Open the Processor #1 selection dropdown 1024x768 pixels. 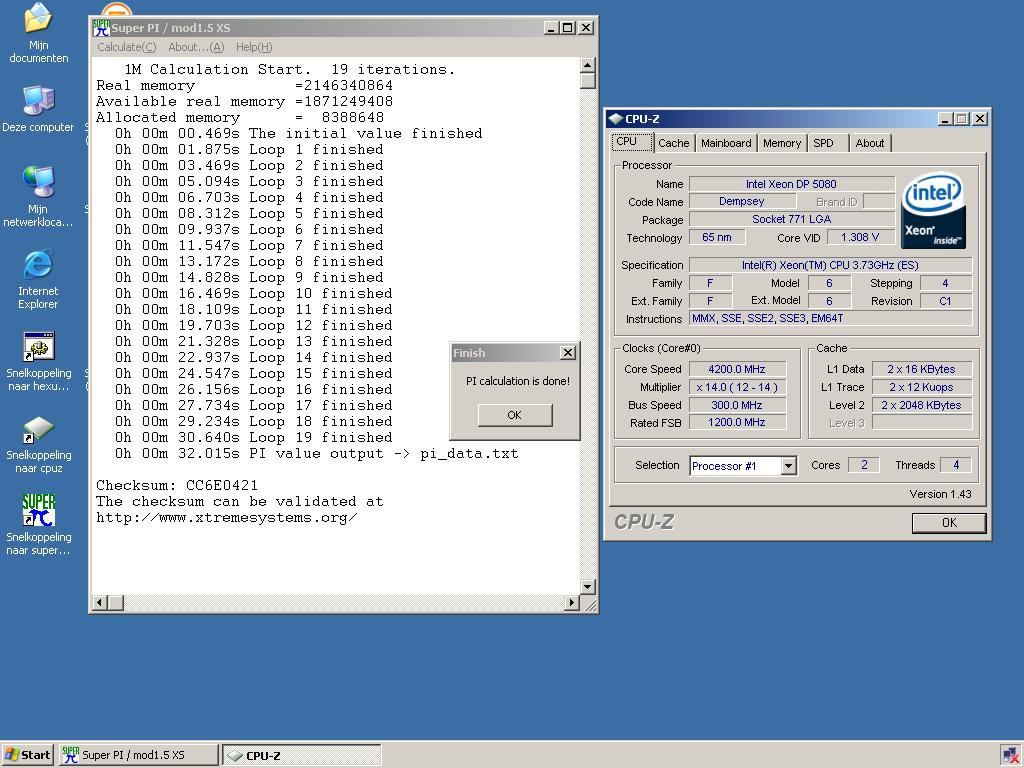pos(788,466)
